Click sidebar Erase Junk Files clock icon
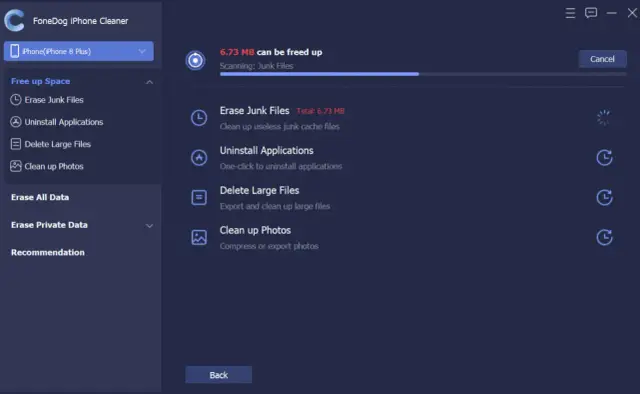The image size is (640, 394). click(16, 100)
